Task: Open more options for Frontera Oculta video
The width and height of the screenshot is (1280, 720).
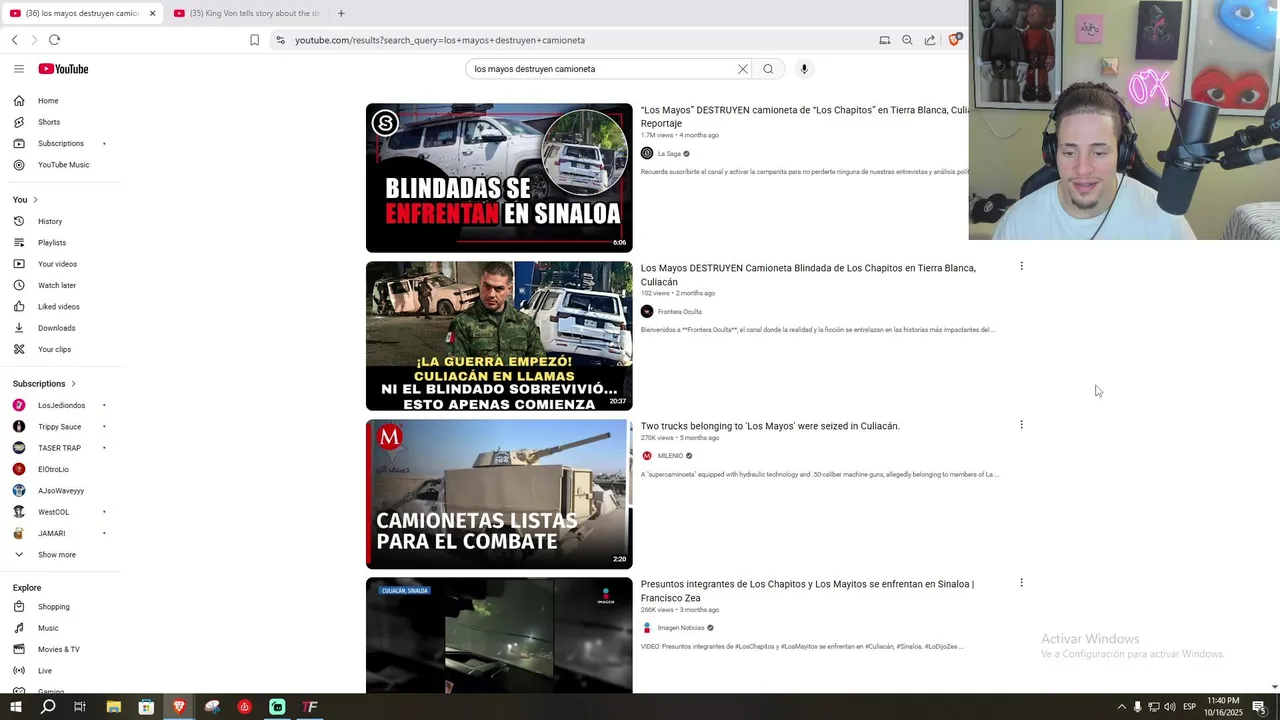Action: click(1021, 266)
